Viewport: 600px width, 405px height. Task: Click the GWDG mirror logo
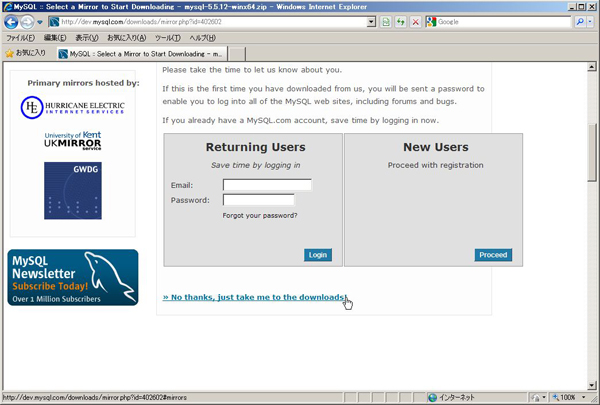click(x=73, y=191)
